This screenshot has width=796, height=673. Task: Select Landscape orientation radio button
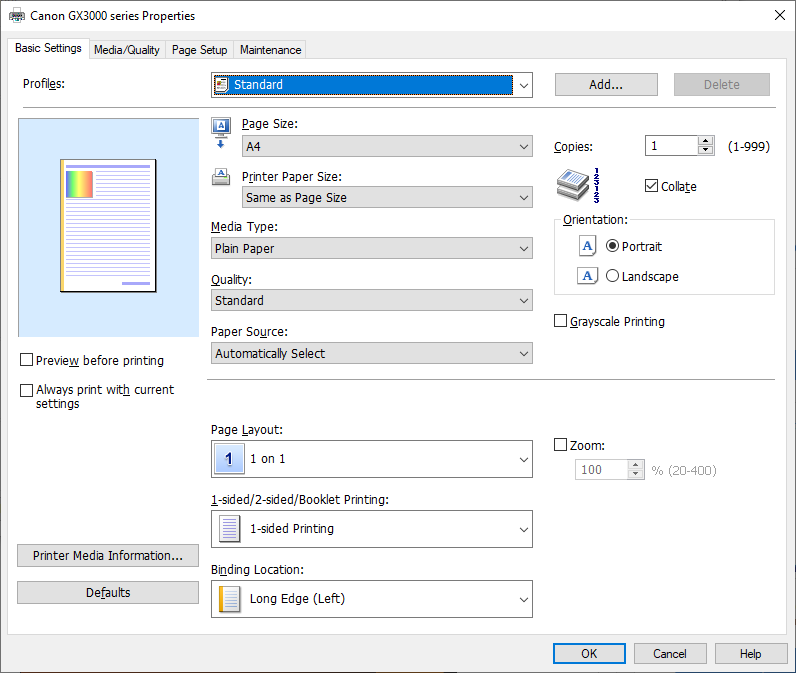tap(612, 276)
